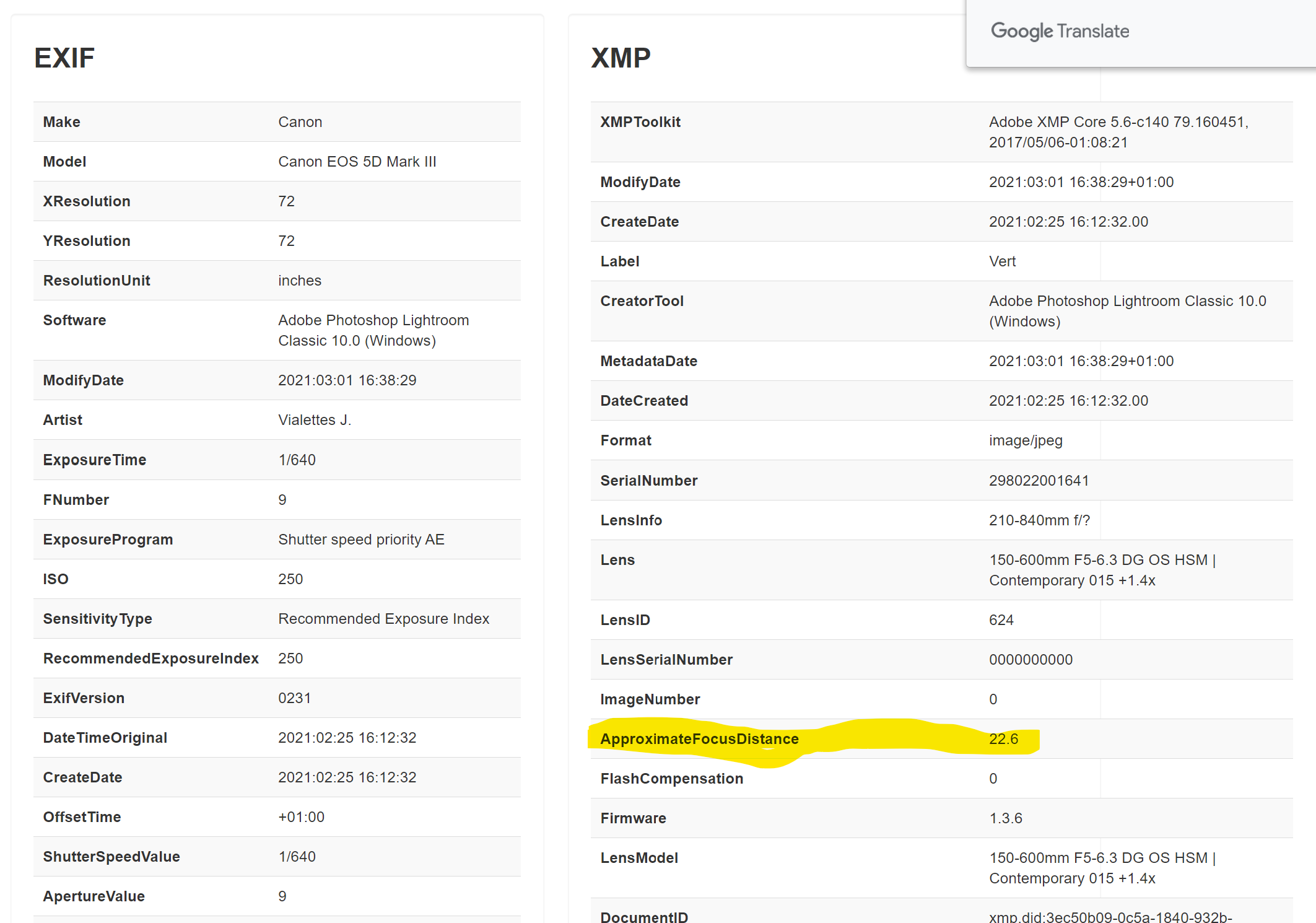Select the Artist label
This screenshot has width=1316, height=923.
(63, 420)
